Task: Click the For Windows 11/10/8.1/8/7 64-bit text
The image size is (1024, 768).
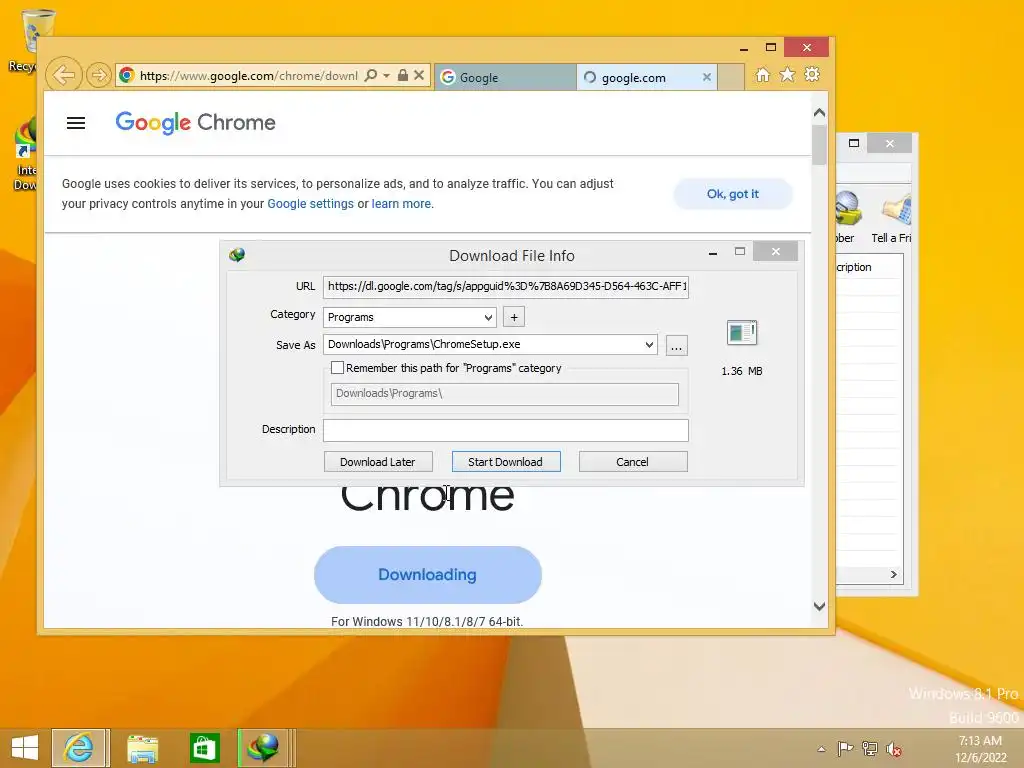Action: 427,621
